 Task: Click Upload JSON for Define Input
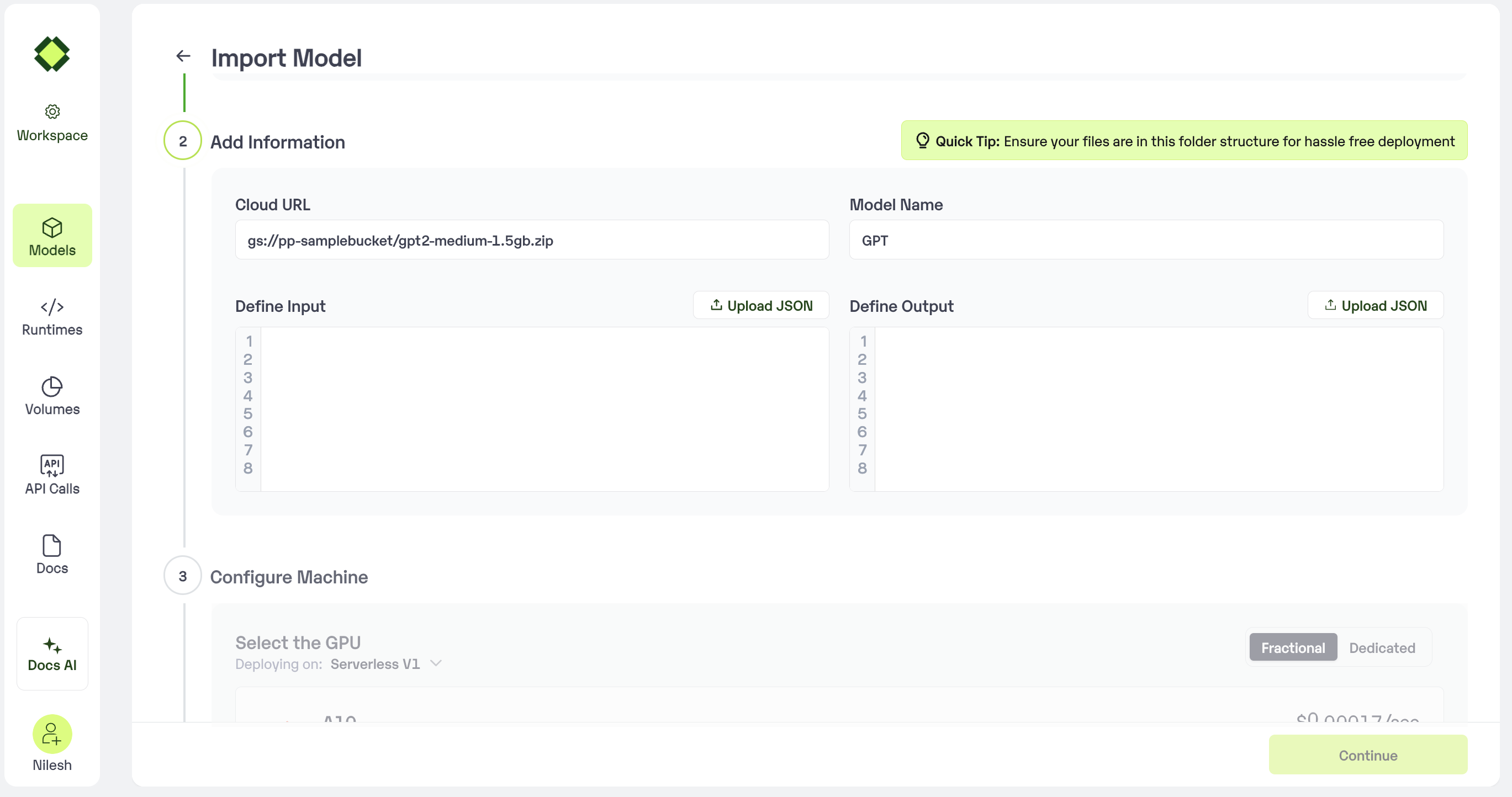point(761,306)
